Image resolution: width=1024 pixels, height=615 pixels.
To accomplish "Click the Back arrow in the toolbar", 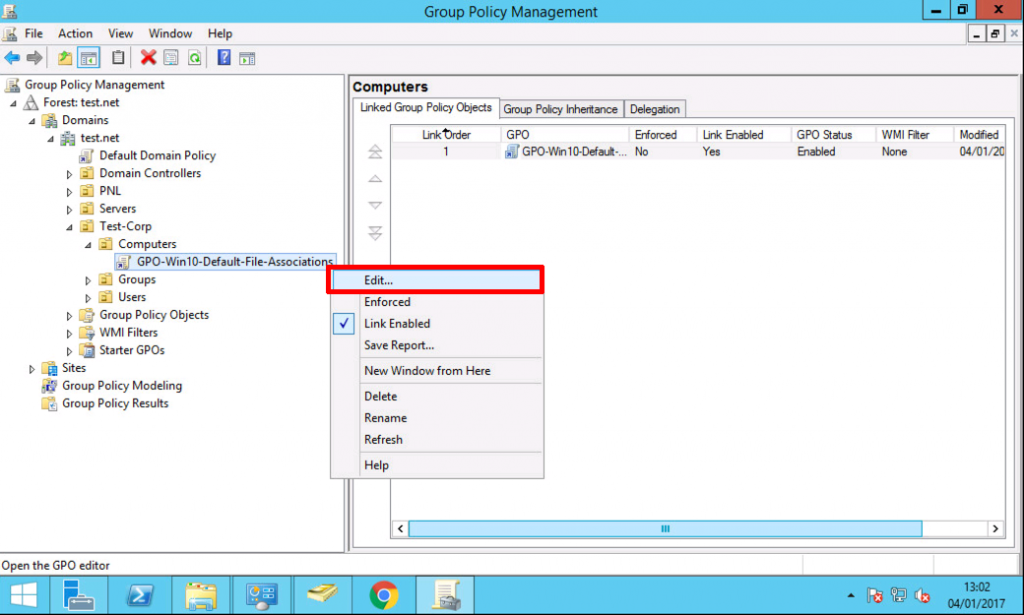I will point(12,58).
